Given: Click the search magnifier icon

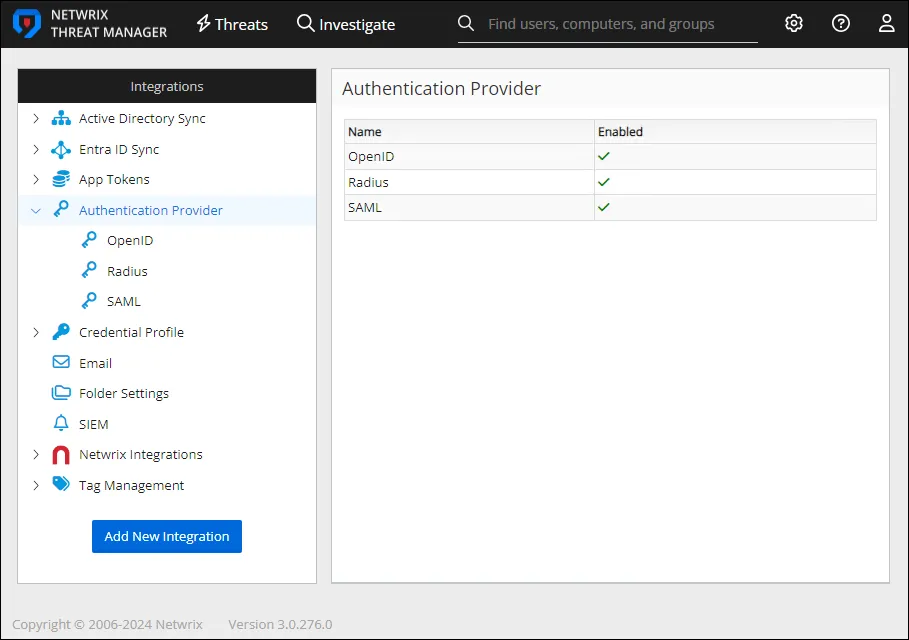Looking at the screenshot, I should click(x=466, y=23).
